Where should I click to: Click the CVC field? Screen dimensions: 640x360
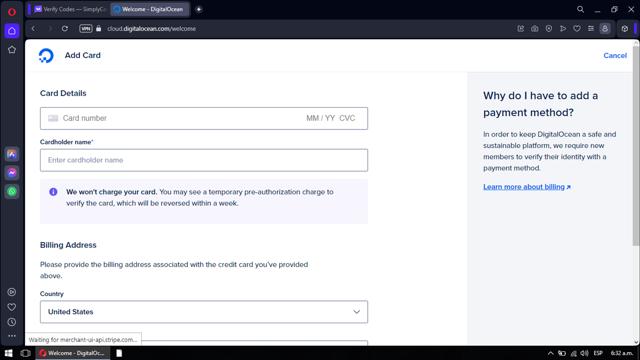(x=347, y=118)
